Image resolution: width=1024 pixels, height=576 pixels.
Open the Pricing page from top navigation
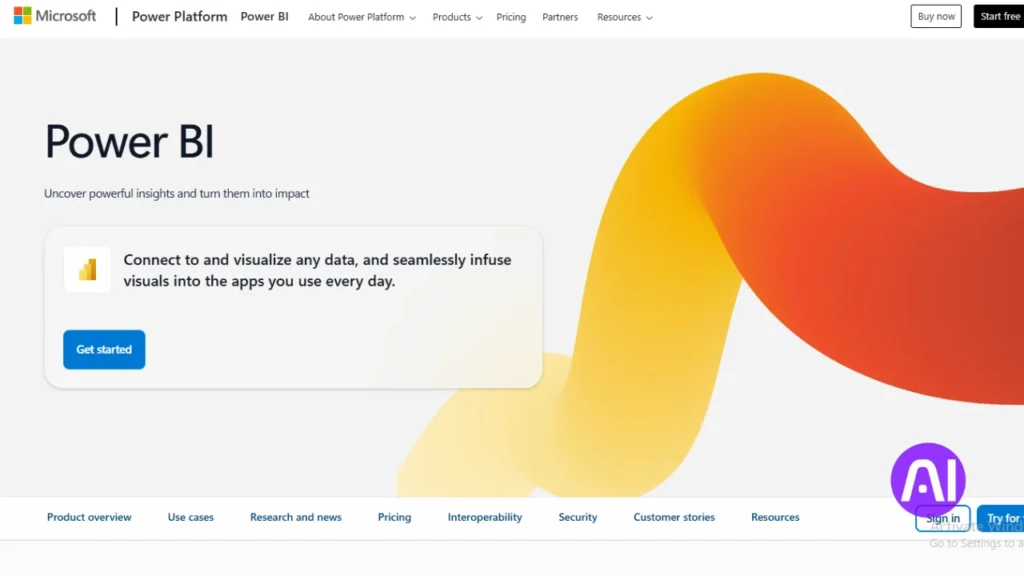coord(511,17)
